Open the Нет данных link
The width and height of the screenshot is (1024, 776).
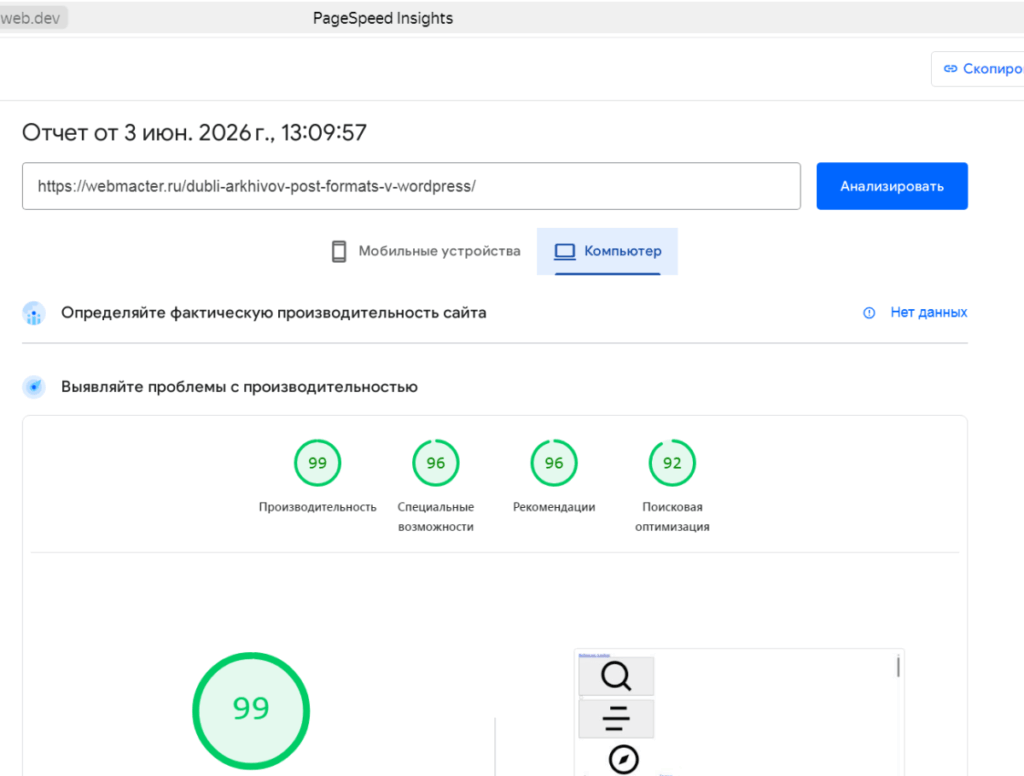coord(929,312)
